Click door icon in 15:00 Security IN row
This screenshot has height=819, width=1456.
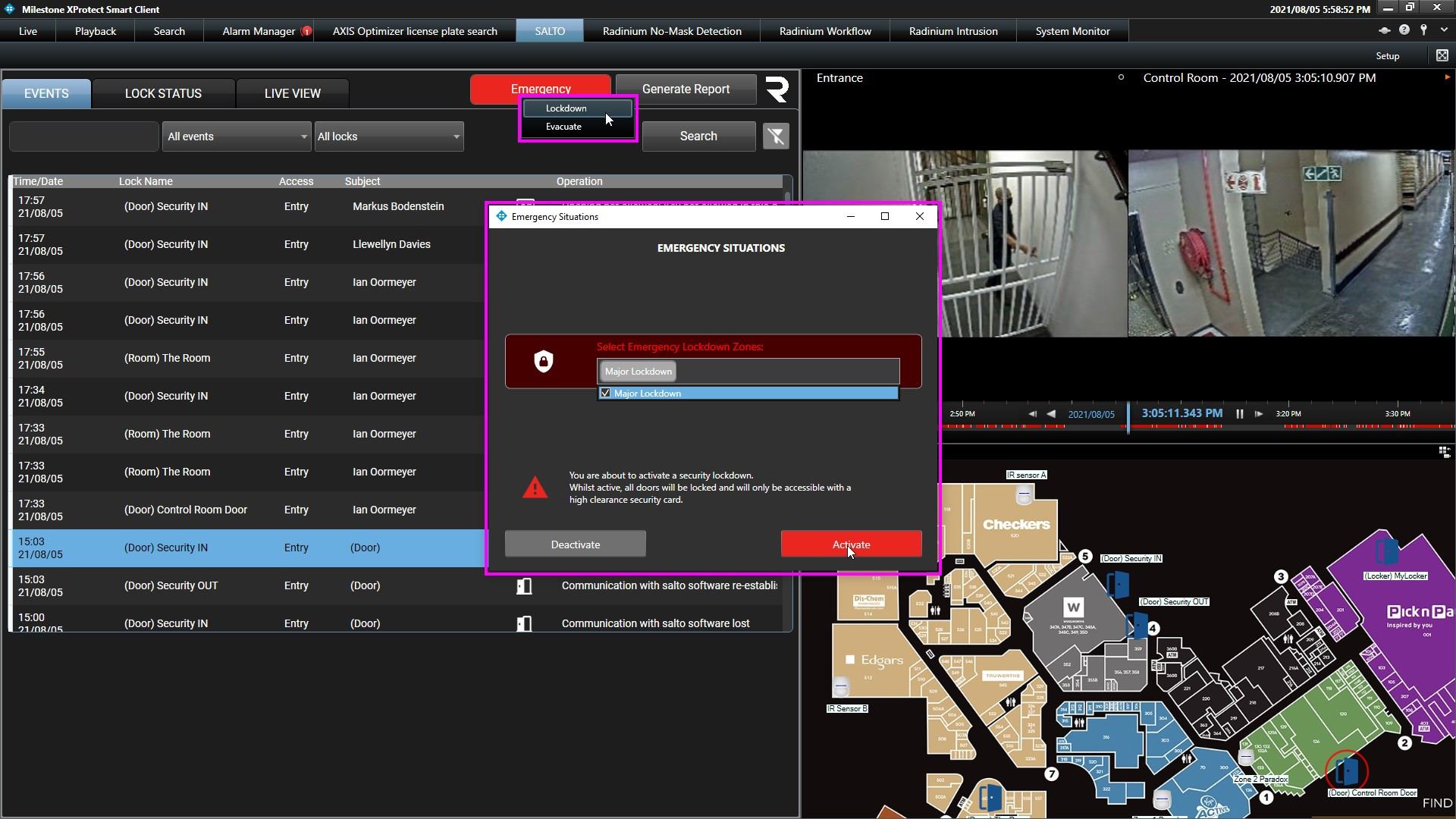pyautogui.click(x=524, y=623)
